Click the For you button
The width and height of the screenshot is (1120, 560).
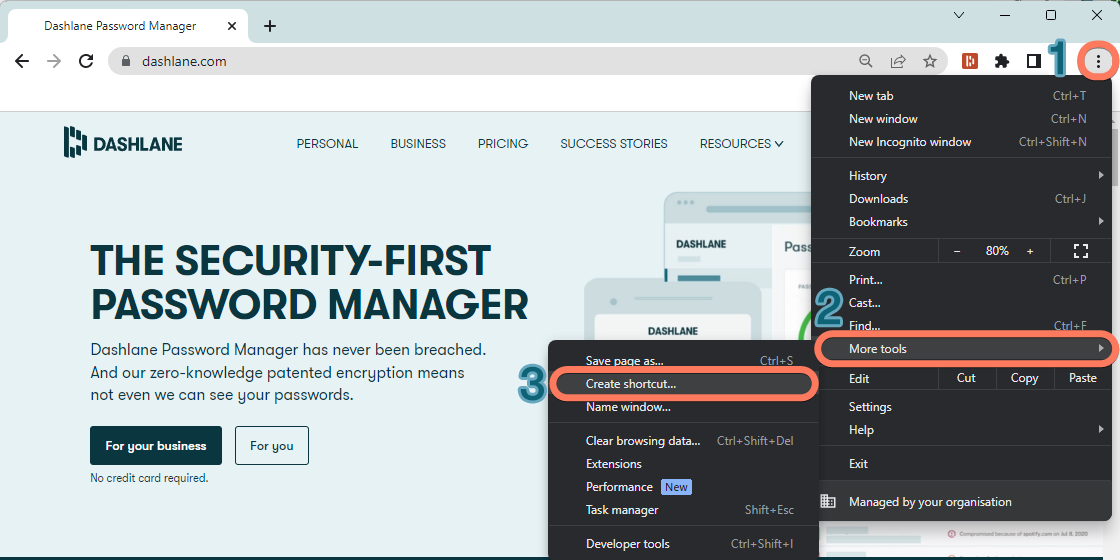[x=271, y=446]
